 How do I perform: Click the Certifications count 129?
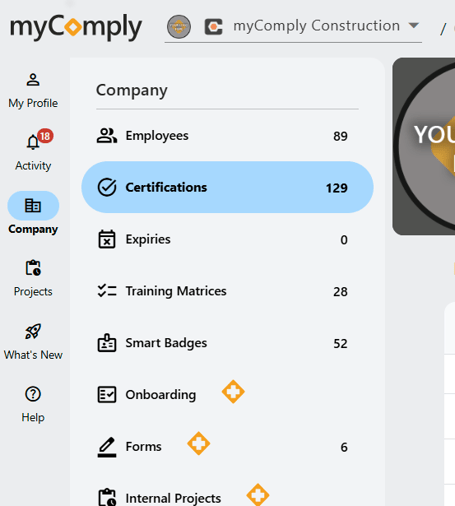[337, 188]
